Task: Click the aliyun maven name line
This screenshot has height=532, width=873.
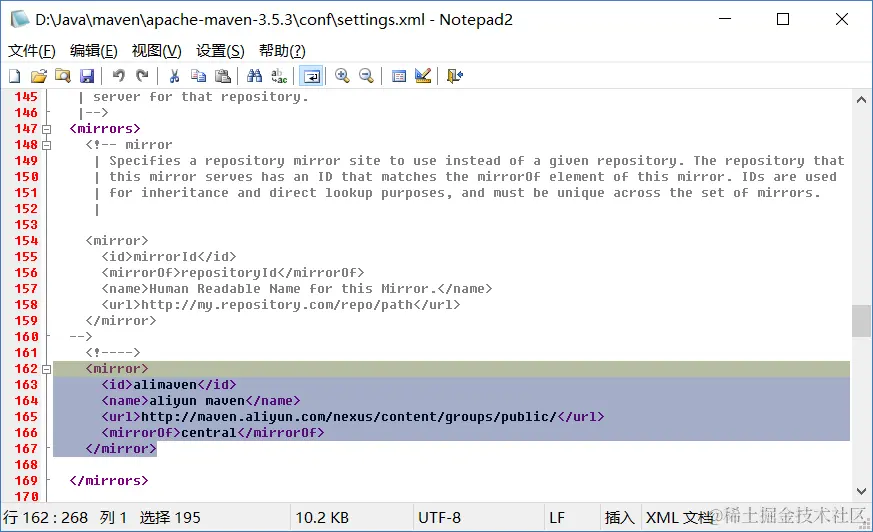Action: (x=201, y=401)
